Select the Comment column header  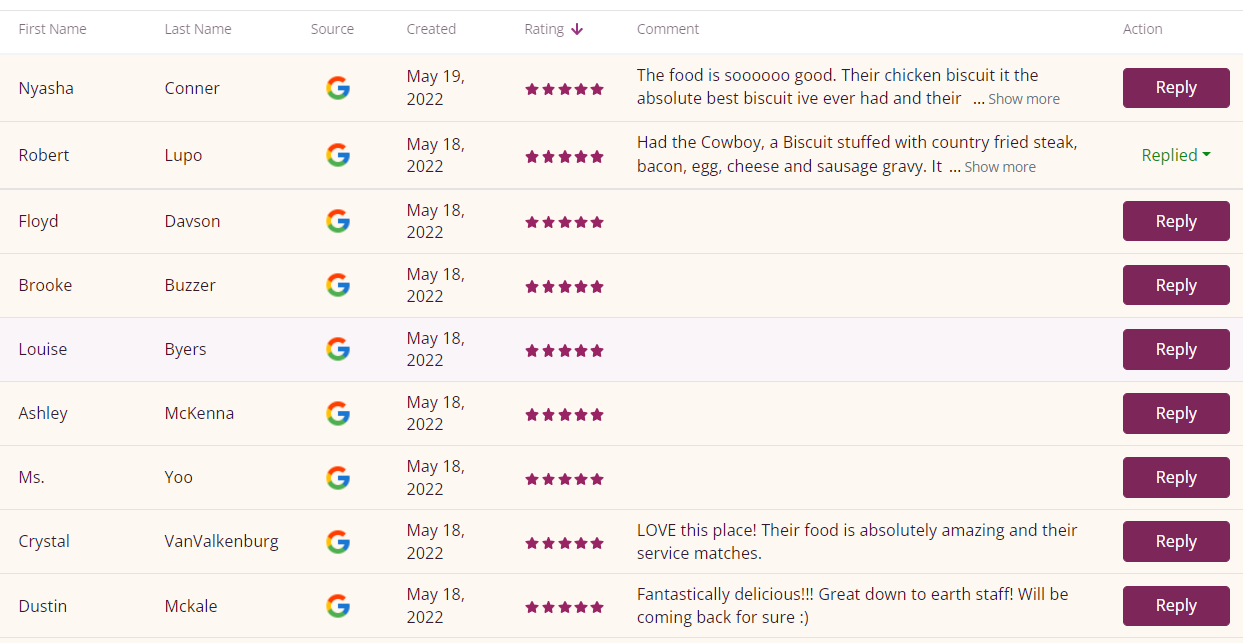point(667,29)
